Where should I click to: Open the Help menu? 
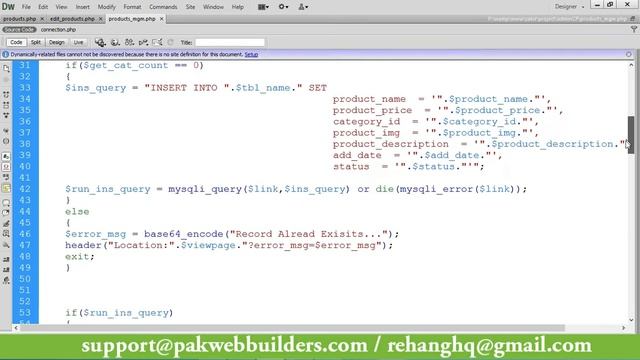click(238, 7)
